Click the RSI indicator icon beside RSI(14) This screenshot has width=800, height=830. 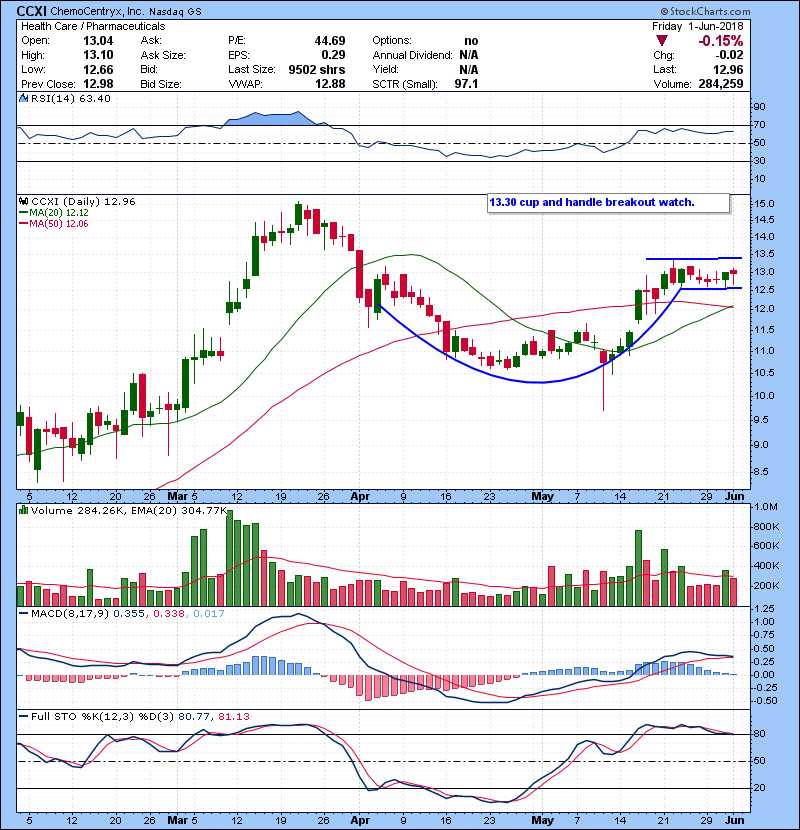(x=23, y=98)
